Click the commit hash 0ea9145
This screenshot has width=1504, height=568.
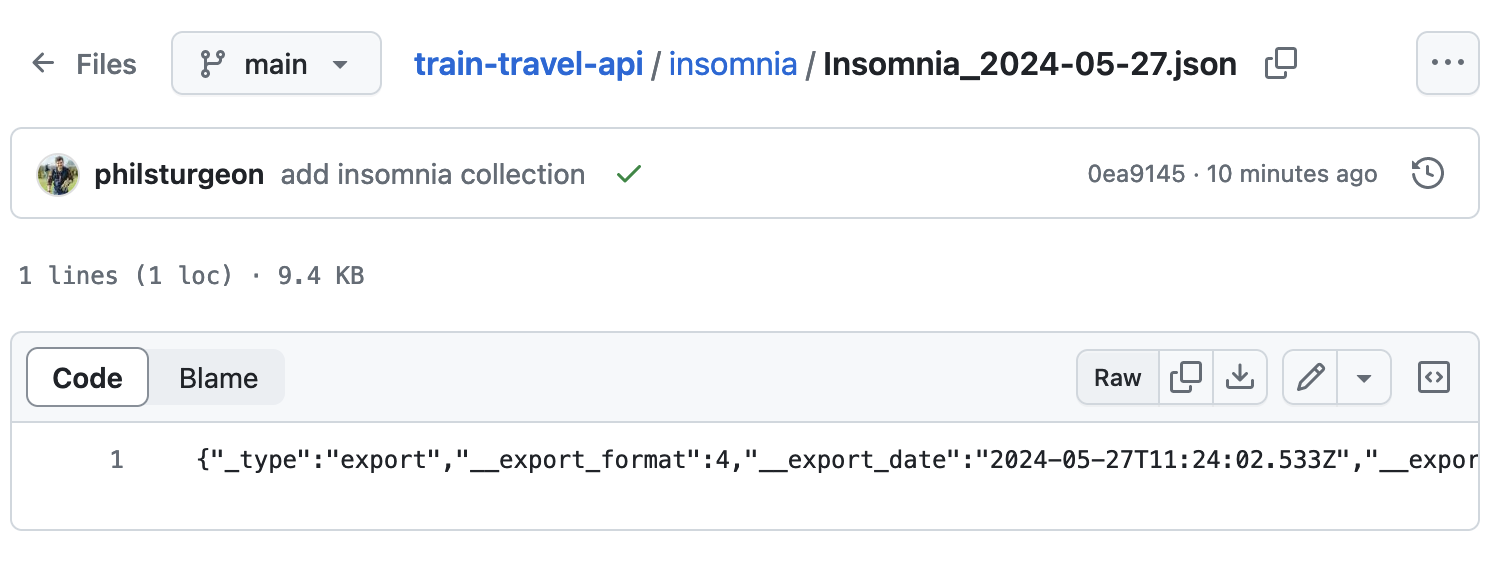[1136, 174]
